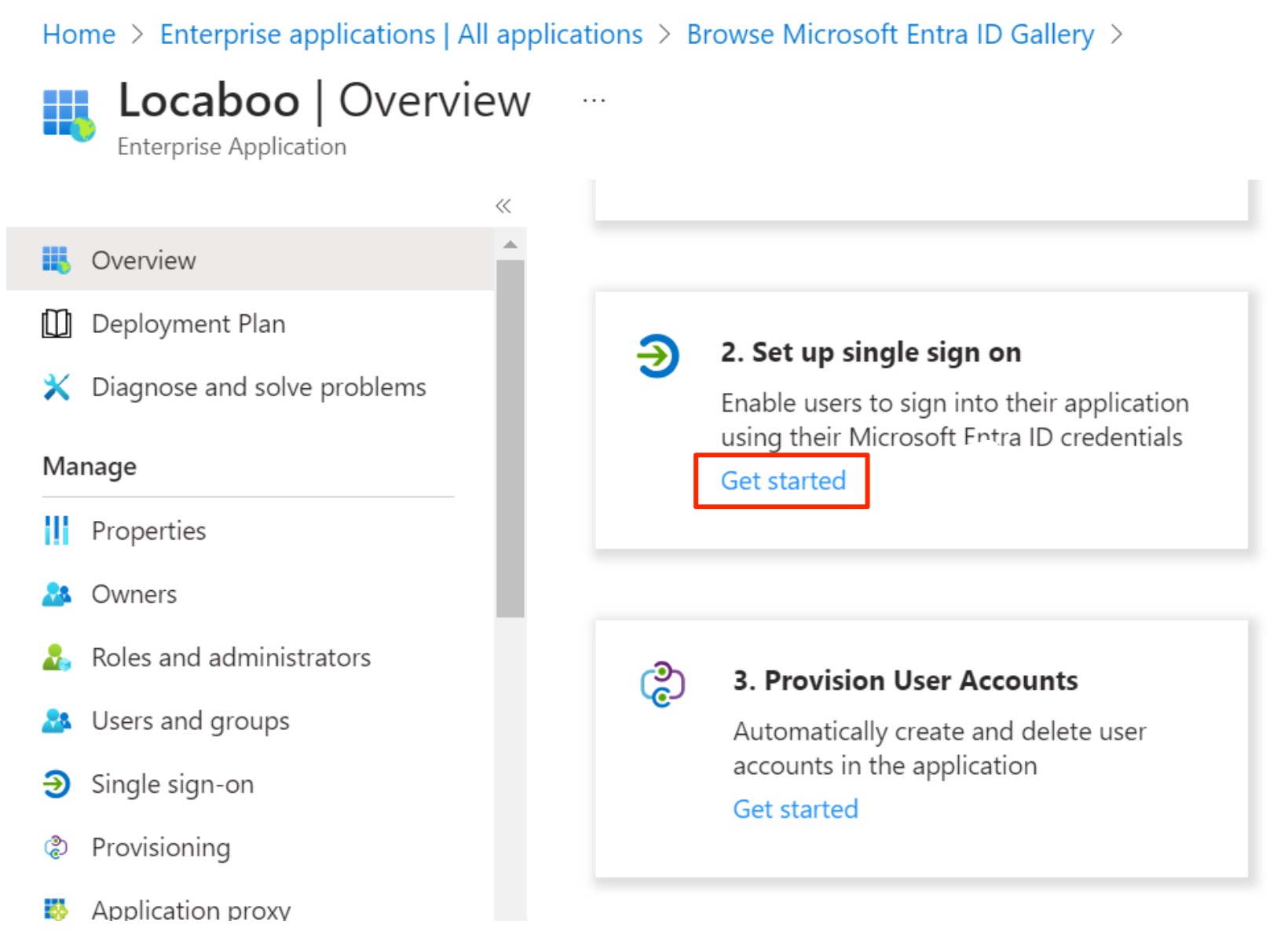Click the Application proxy icon
Screen dimensions: 1288x946
point(57,910)
